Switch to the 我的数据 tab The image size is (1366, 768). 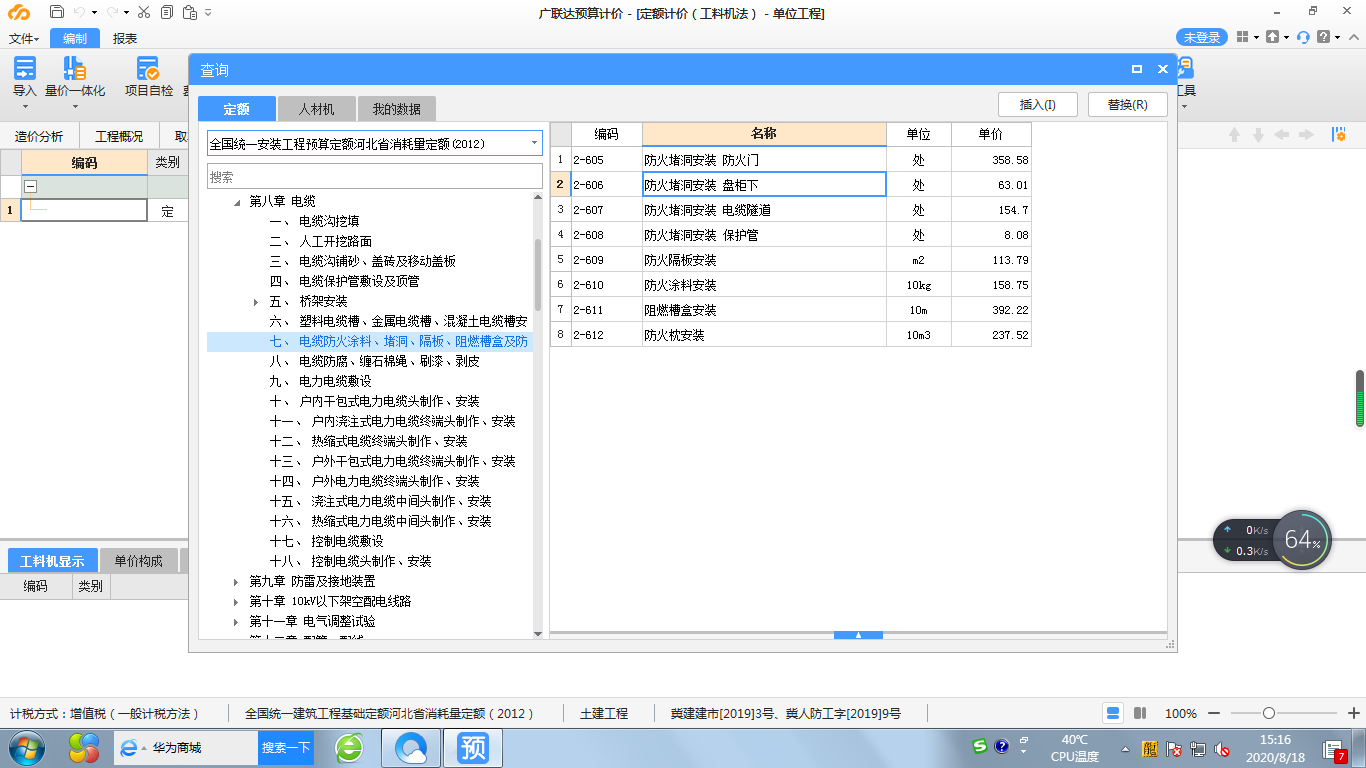point(397,109)
